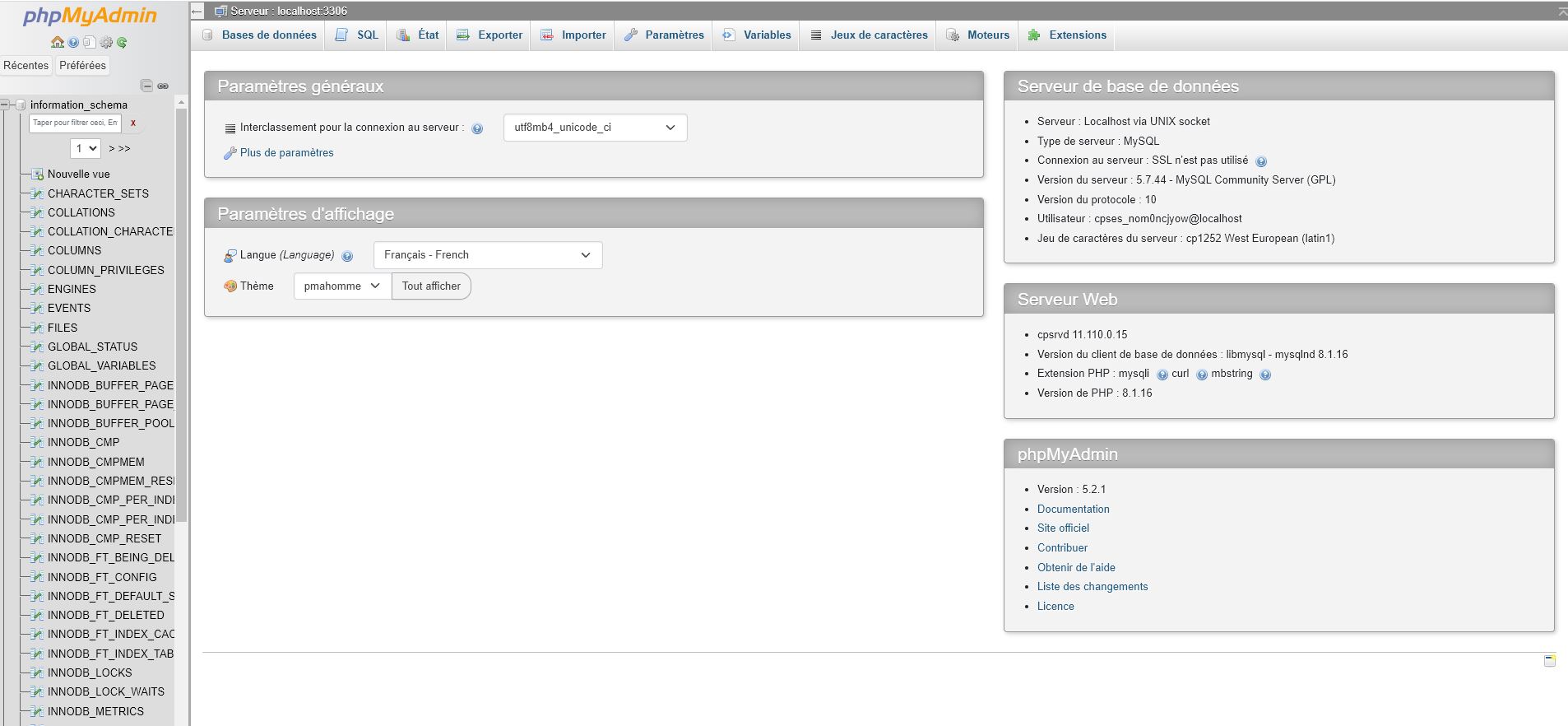
Task: Click the Tout afficher themes button
Action: (431, 286)
